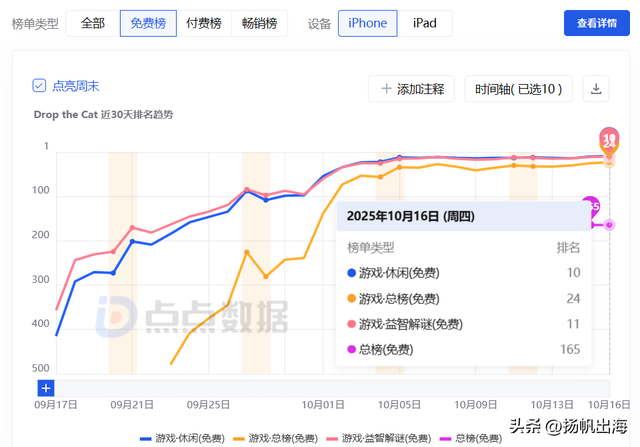This screenshot has width=640, height=447.
Task: Toggle 游戏-休闲(免费) legend series
Action: pyautogui.click(x=182, y=438)
